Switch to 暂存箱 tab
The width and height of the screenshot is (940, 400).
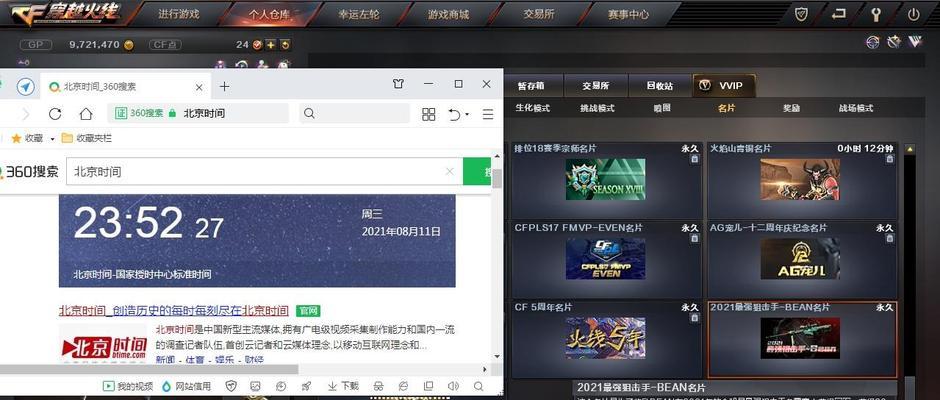click(x=531, y=86)
